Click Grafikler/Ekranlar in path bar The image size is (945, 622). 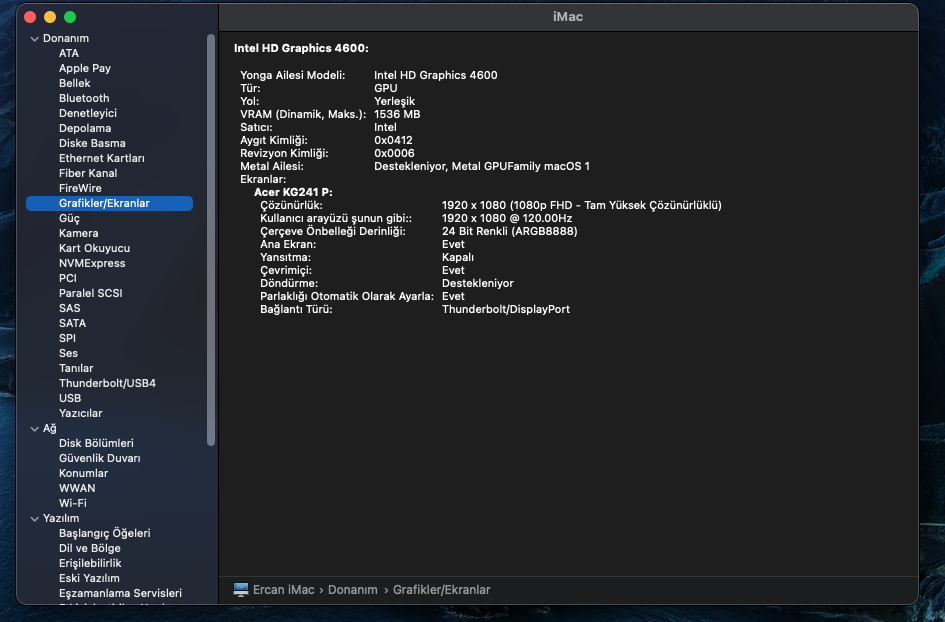[x=441, y=590]
